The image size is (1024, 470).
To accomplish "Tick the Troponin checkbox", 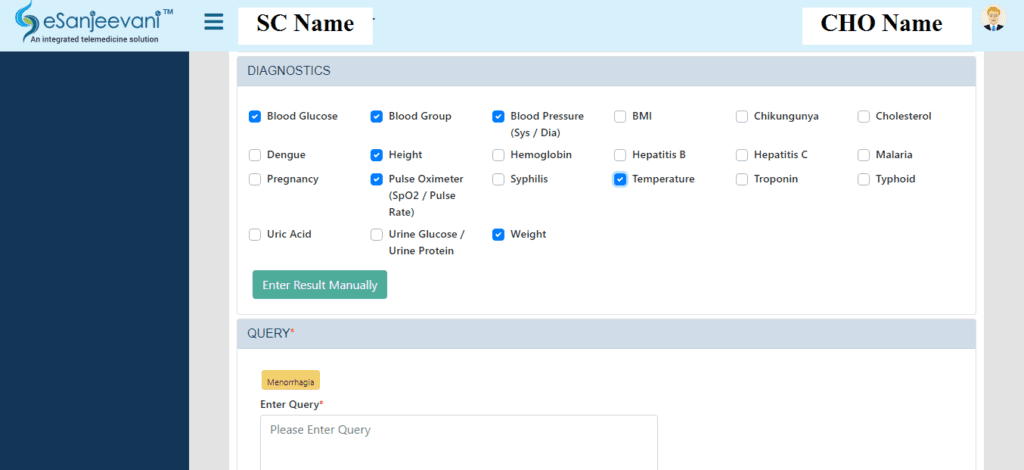I will (x=742, y=180).
